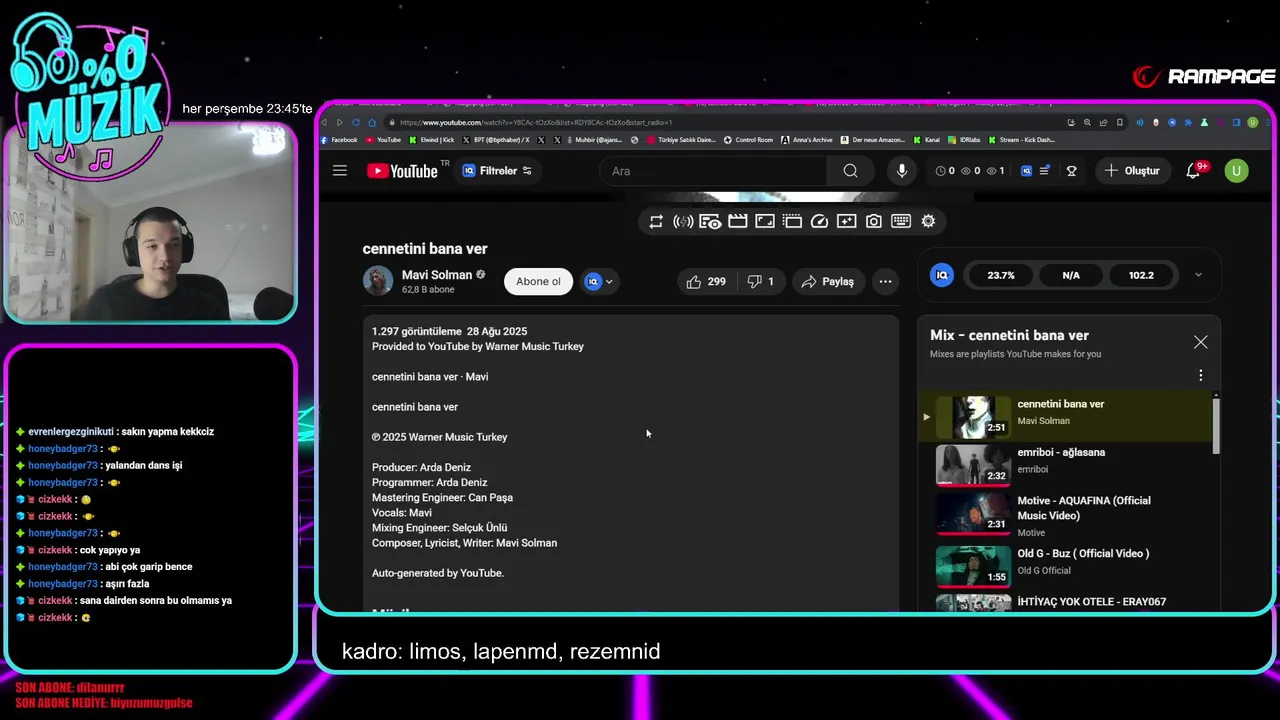Click the 102.2 stat pill
Viewport: 1280px width, 720px height.
pos(1141,275)
